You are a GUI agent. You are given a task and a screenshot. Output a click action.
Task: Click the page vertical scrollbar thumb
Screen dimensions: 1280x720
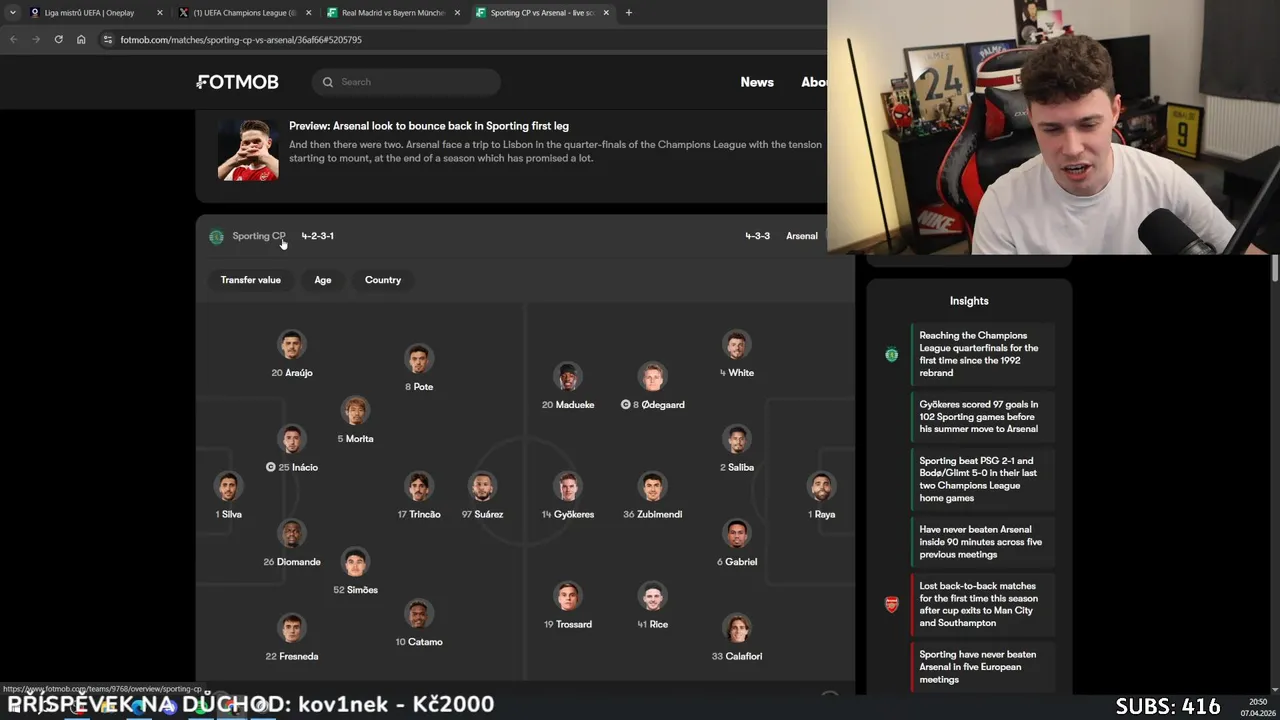click(x=1275, y=268)
